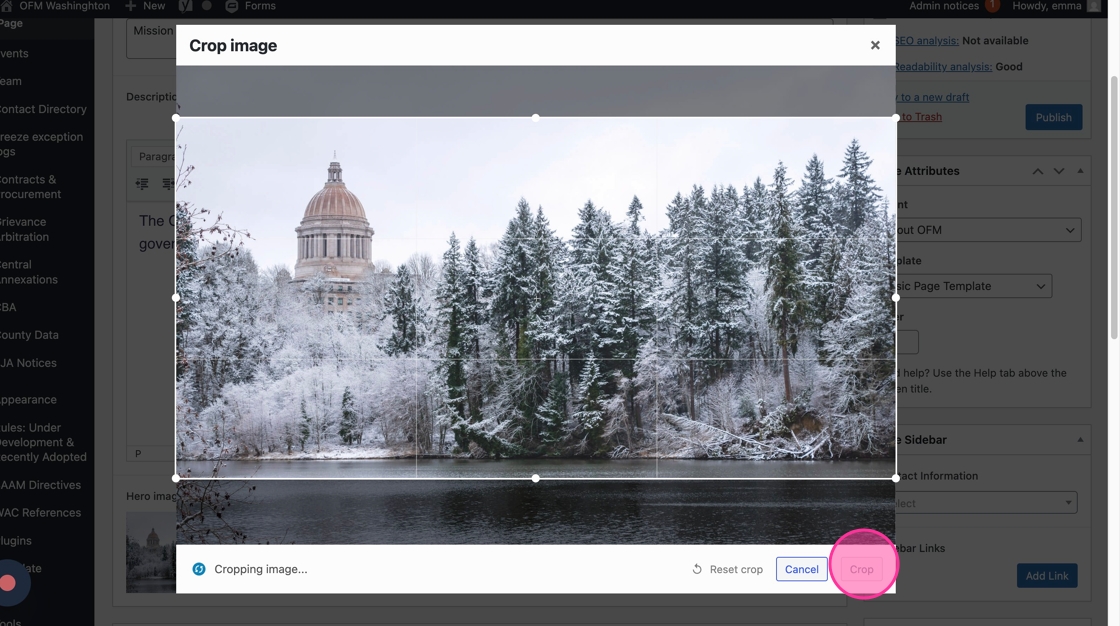Screen dimensions: 1120x626
Task: Click the Reset crop rotate-arrow icon
Action: [697, 570]
